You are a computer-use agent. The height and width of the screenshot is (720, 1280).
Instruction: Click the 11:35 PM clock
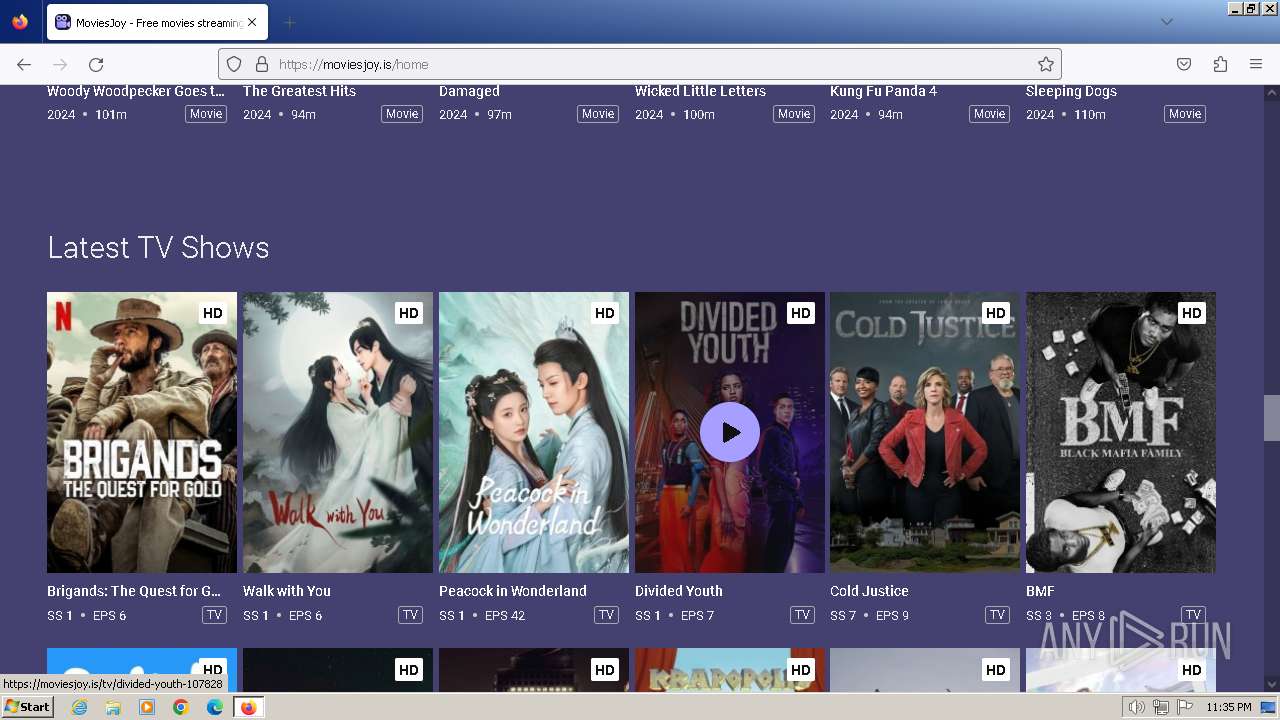coord(1229,707)
